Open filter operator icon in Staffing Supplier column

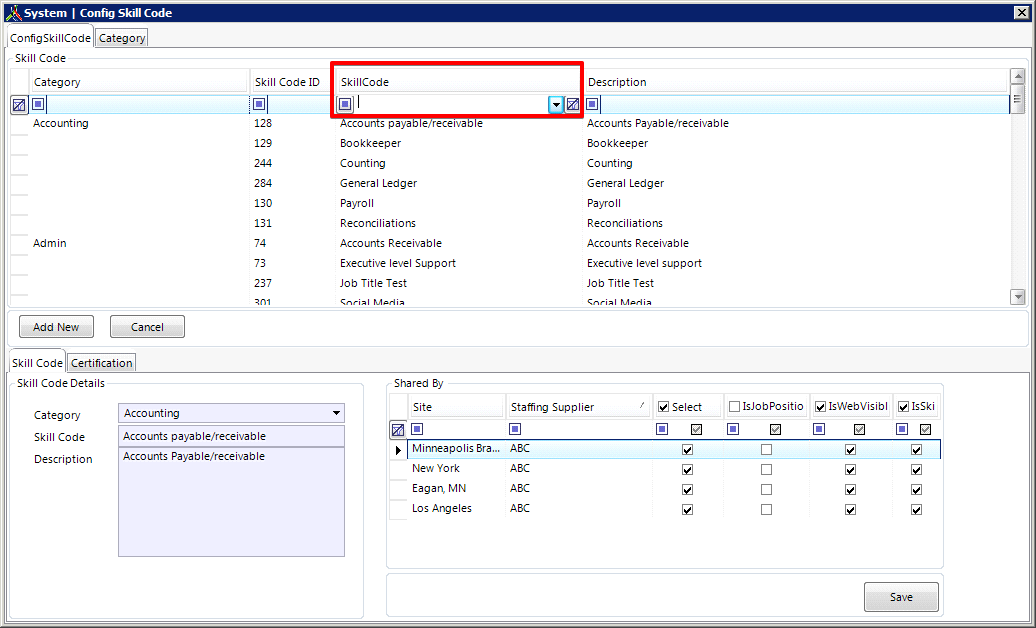point(515,429)
